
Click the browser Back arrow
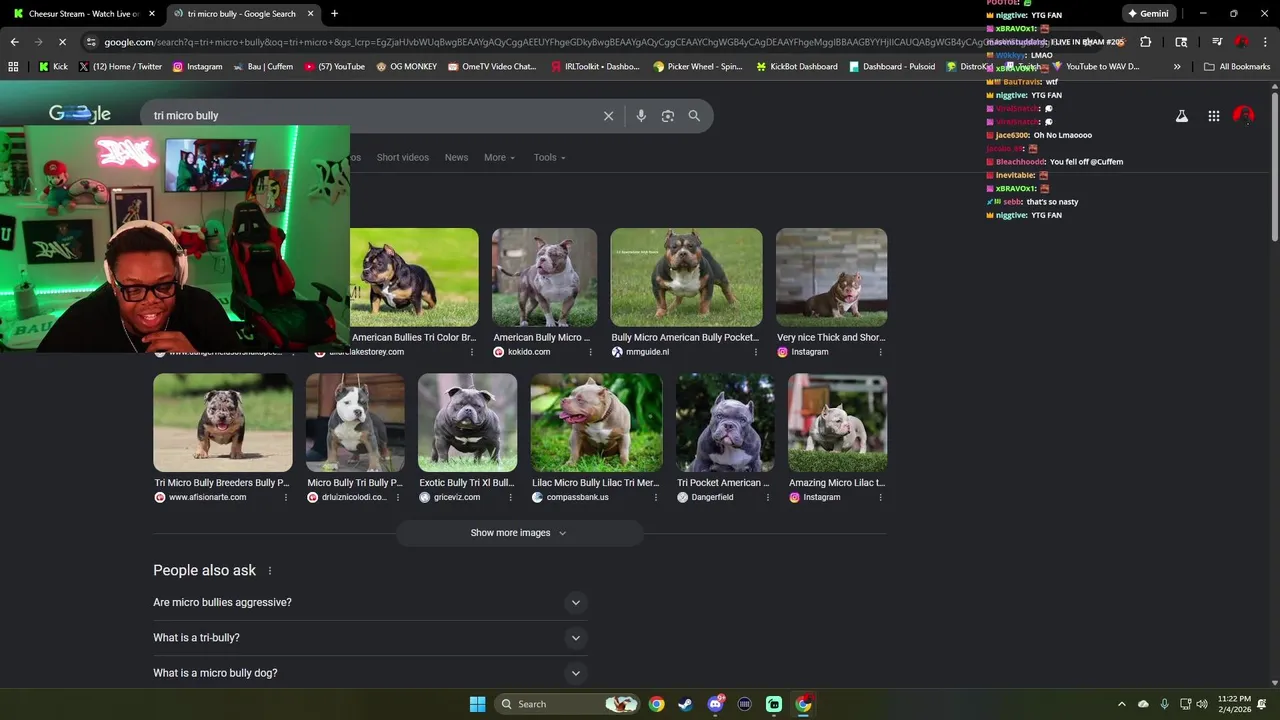tap(14, 42)
